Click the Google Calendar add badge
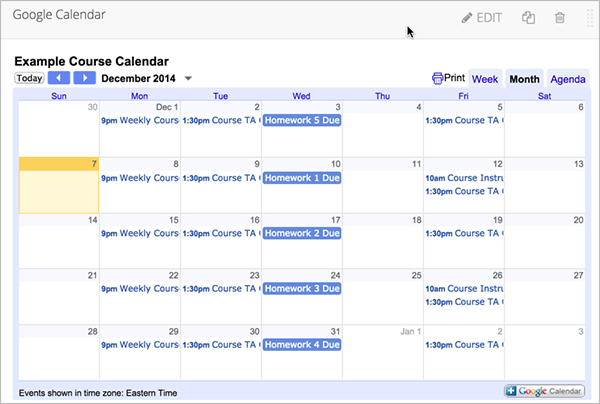Viewport: 600px width, 404px height. point(545,391)
